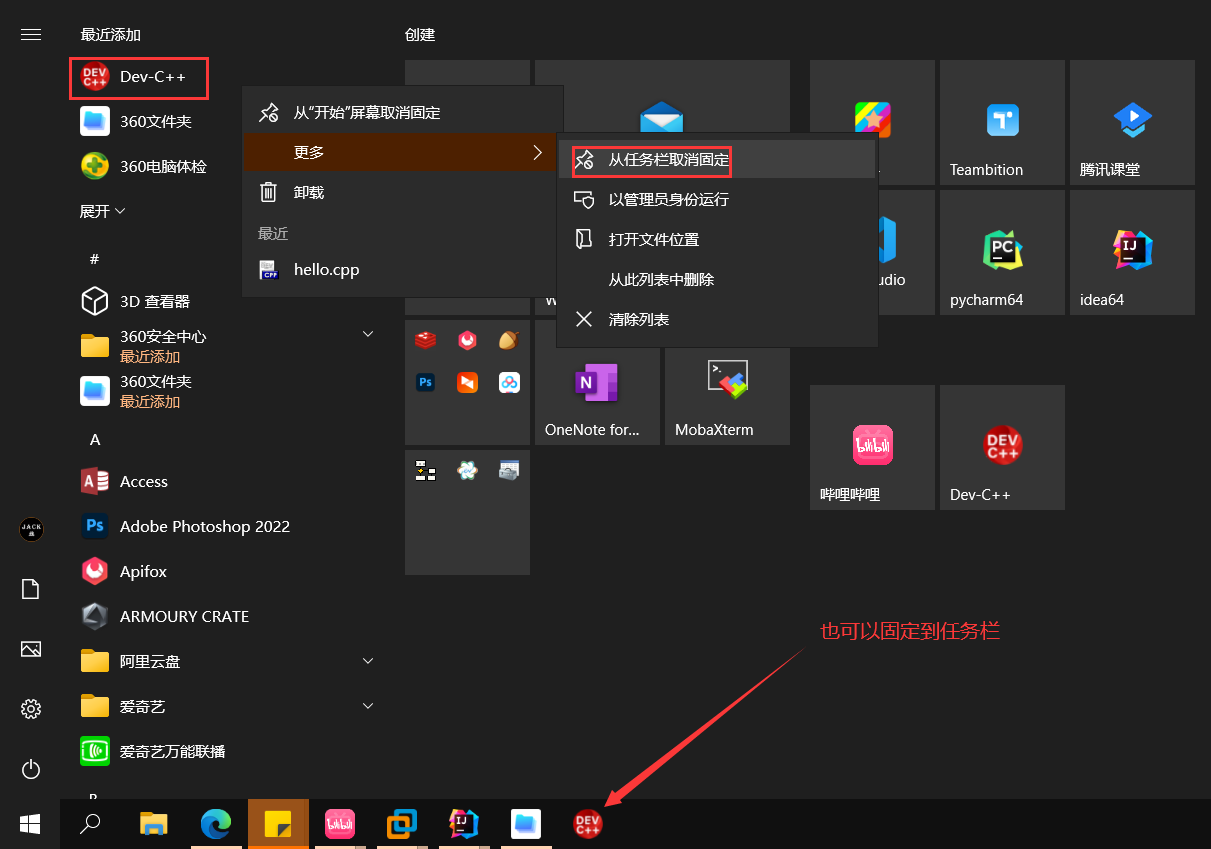Click the Power button icon
This screenshot has height=849, width=1211.
pyautogui.click(x=31, y=769)
